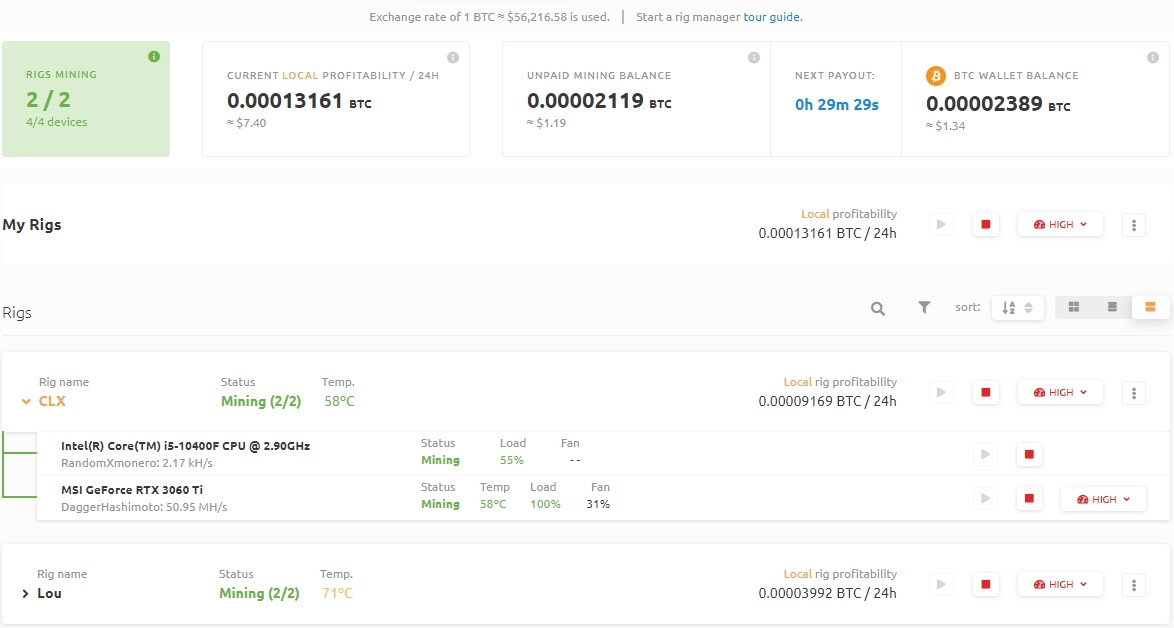1174x628 pixels.
Task: Click the RTX 3060 Ti 100% load value
Action: point(545,504)
